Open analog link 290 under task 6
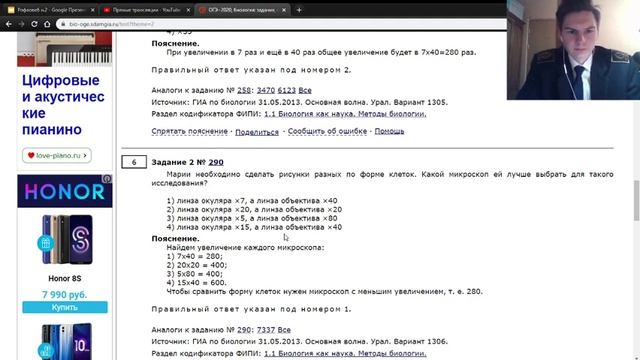The width and height of the screenshot is (640, 360). click(244, 330)
